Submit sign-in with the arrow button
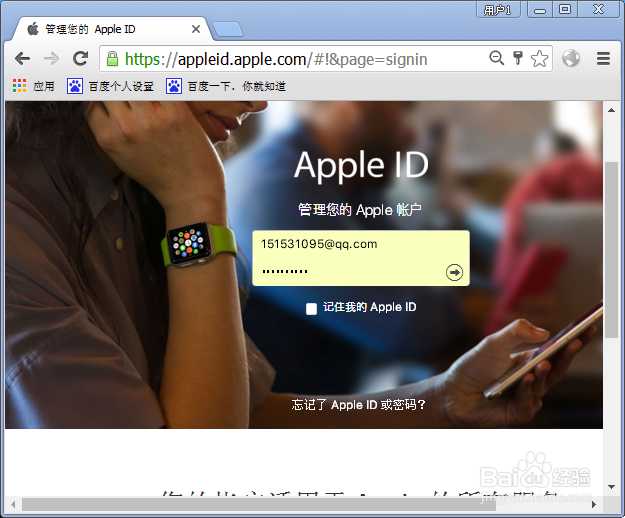Viewport: 625px width, 518px height. click(x=454, y=273)
